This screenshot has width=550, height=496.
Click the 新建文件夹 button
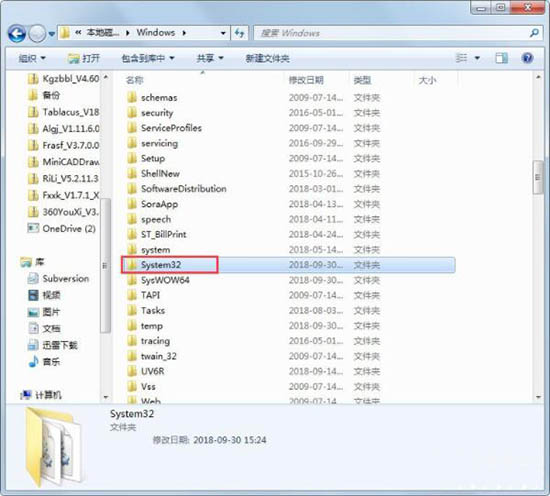(267, 58)
